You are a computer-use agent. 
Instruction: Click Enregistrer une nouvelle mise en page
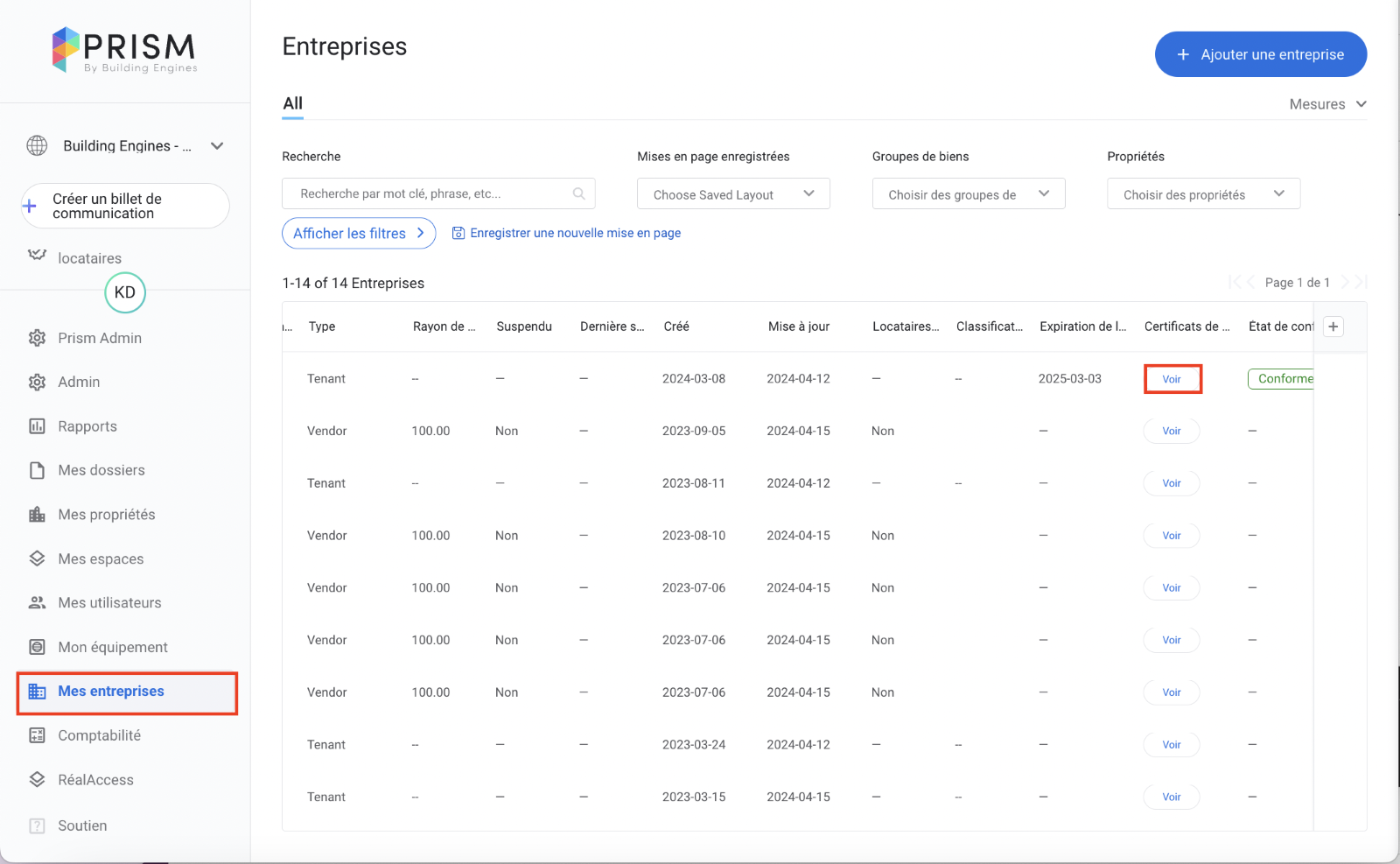coord(566,233)
